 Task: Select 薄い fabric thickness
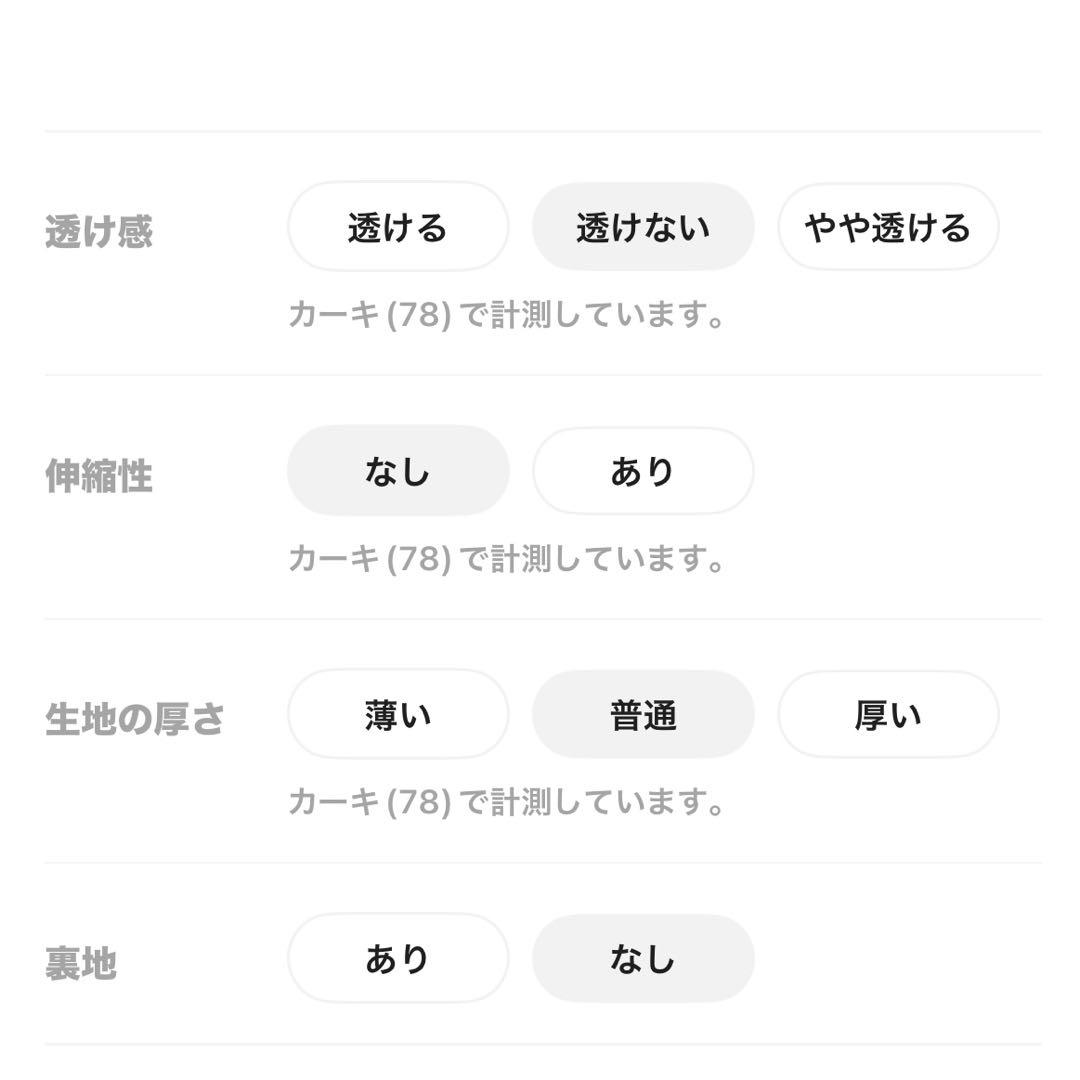(398, 715)
